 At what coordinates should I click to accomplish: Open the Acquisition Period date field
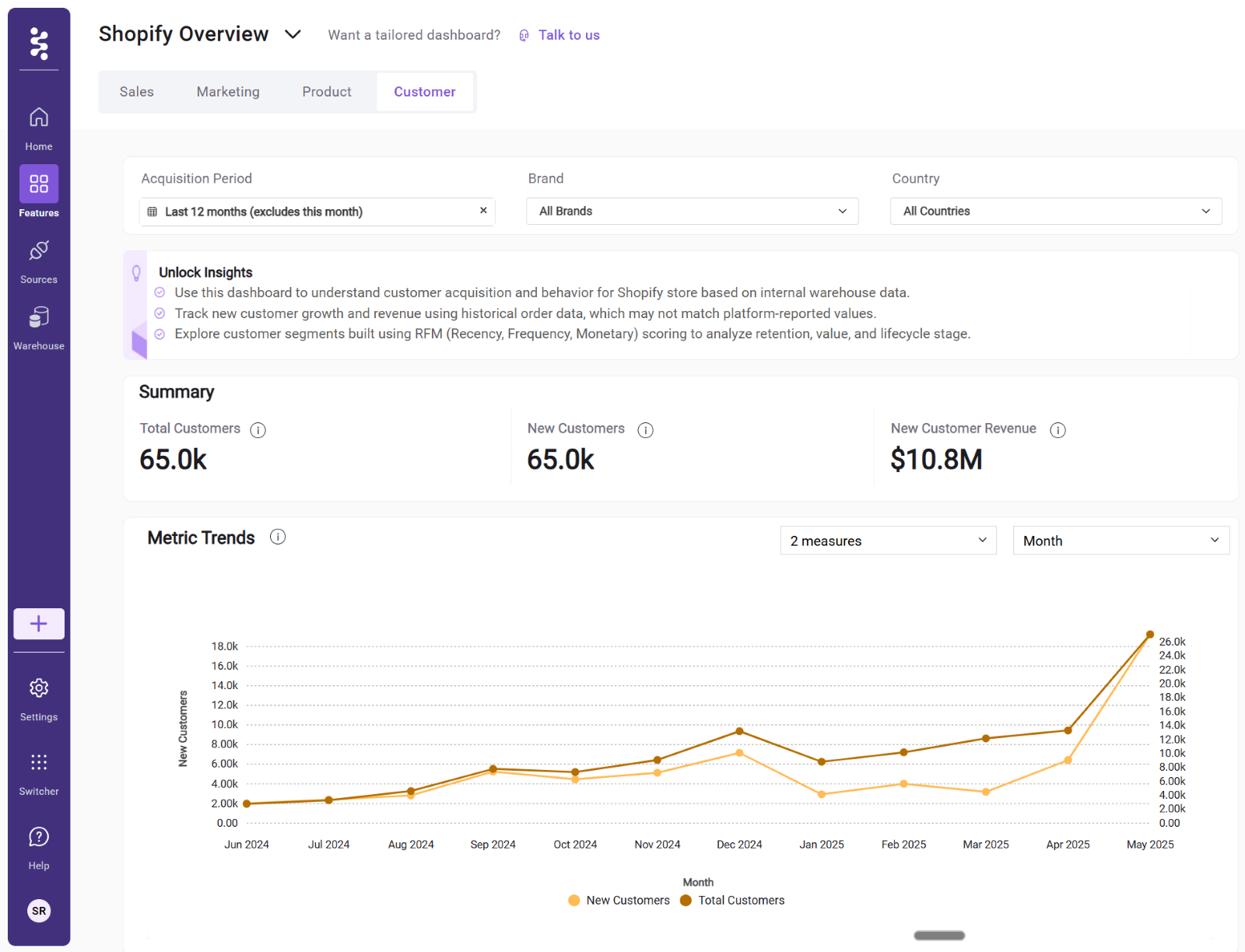pyautogui.click(x=317, y=212)
